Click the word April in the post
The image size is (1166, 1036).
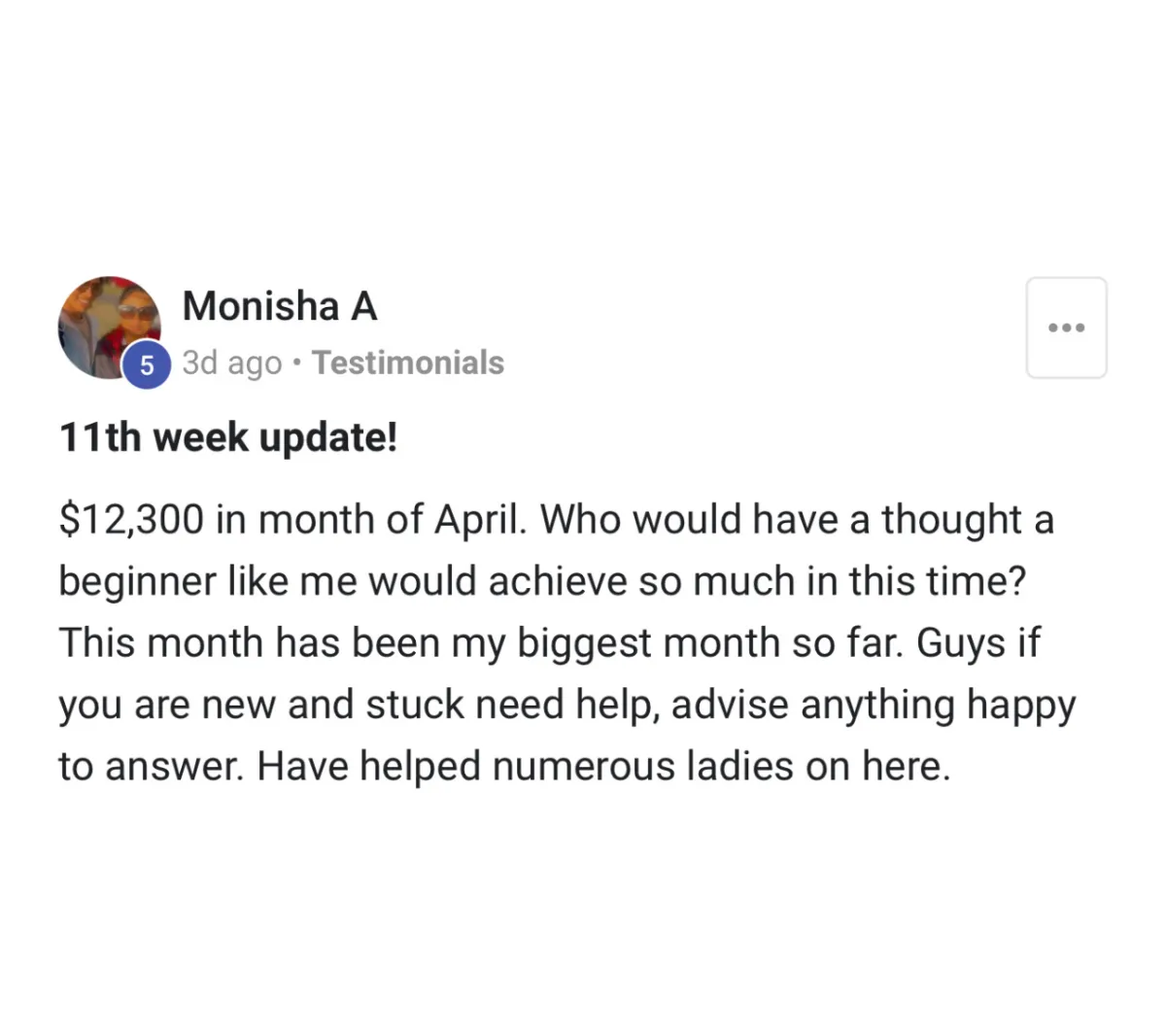pyautogui.click(x=480, y=521)
